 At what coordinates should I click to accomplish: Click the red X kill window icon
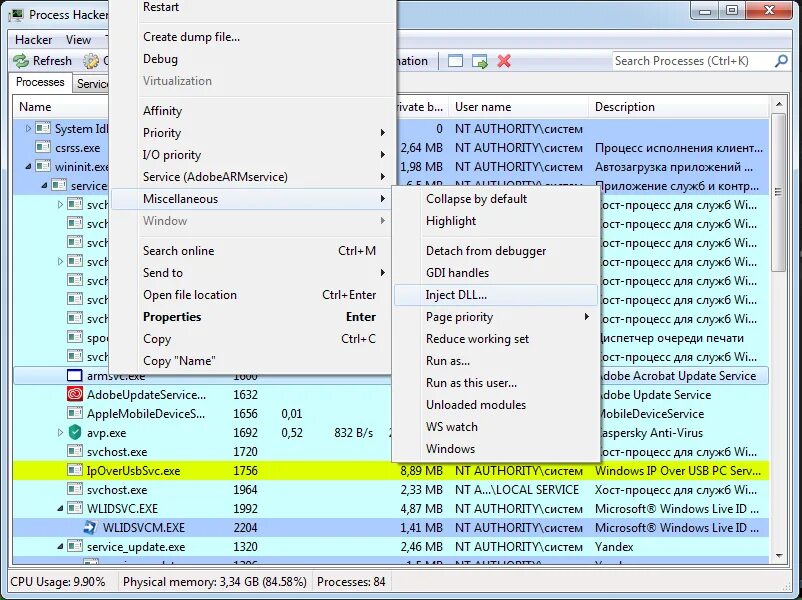click(504, 61)
